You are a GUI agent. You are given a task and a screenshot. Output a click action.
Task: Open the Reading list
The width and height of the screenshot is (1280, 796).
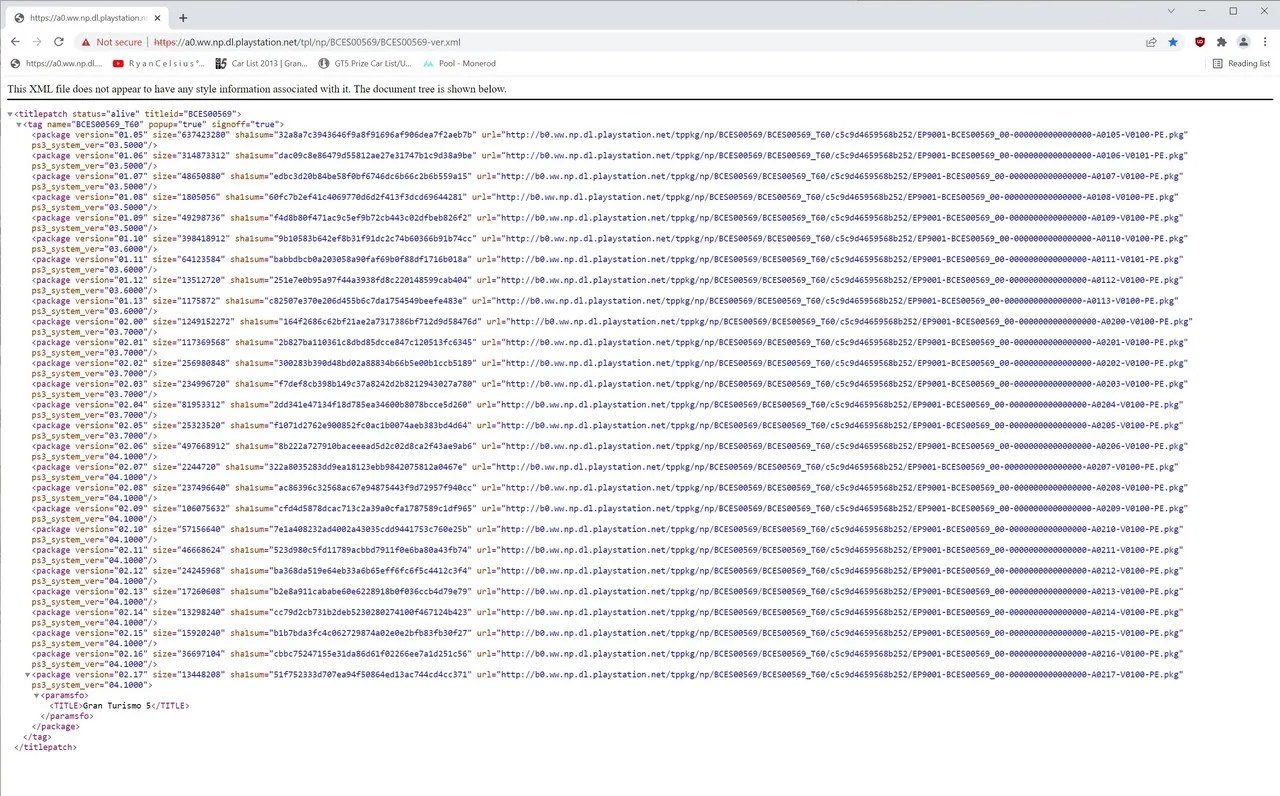pos(1241,63)
